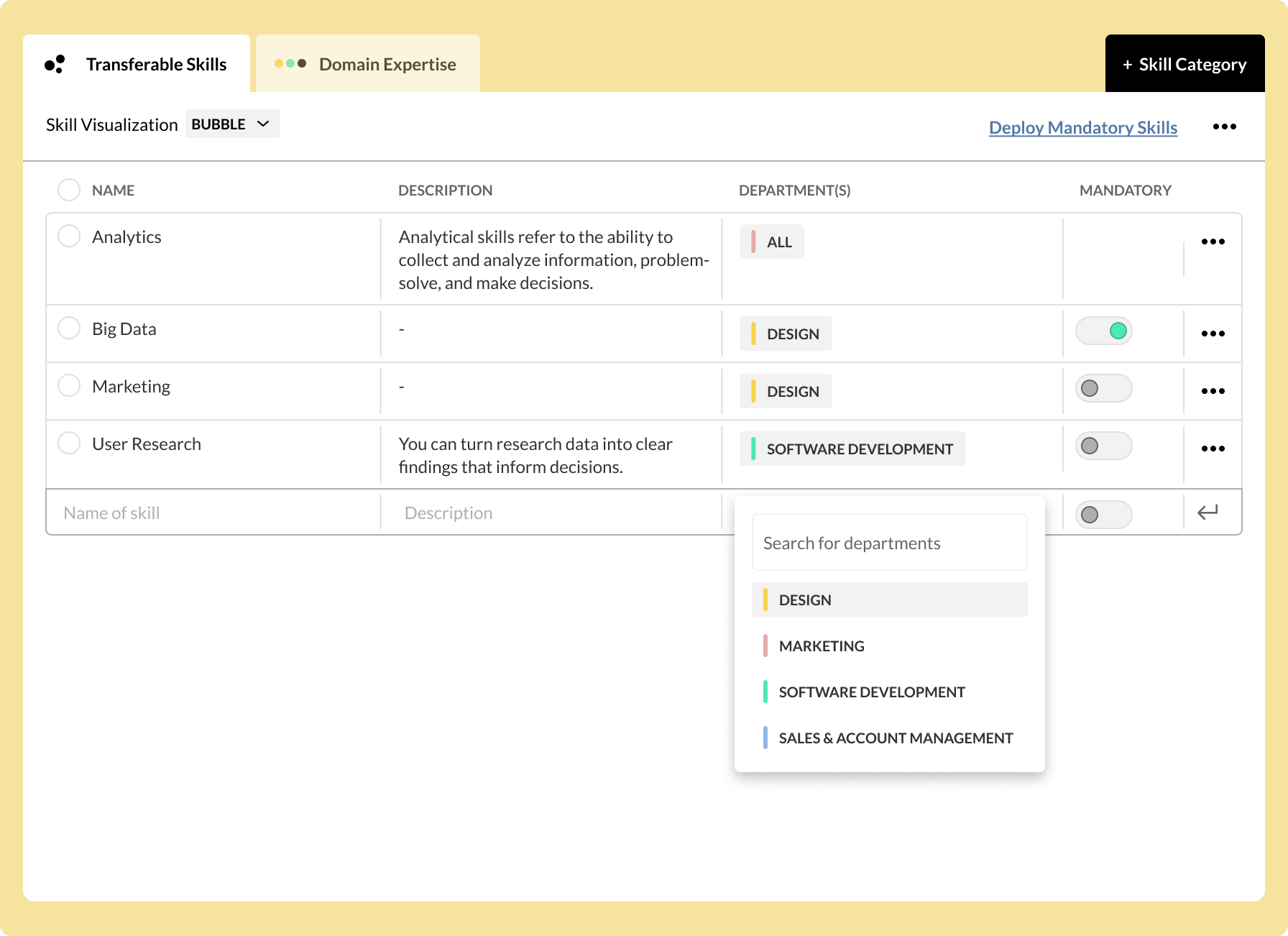Viewport: 1288px width, 936px height.
Task: Open the toolbar overflow menu beside Deploy Mandatory Skills
Action: pyautogui.click(x=1225, y=127)
